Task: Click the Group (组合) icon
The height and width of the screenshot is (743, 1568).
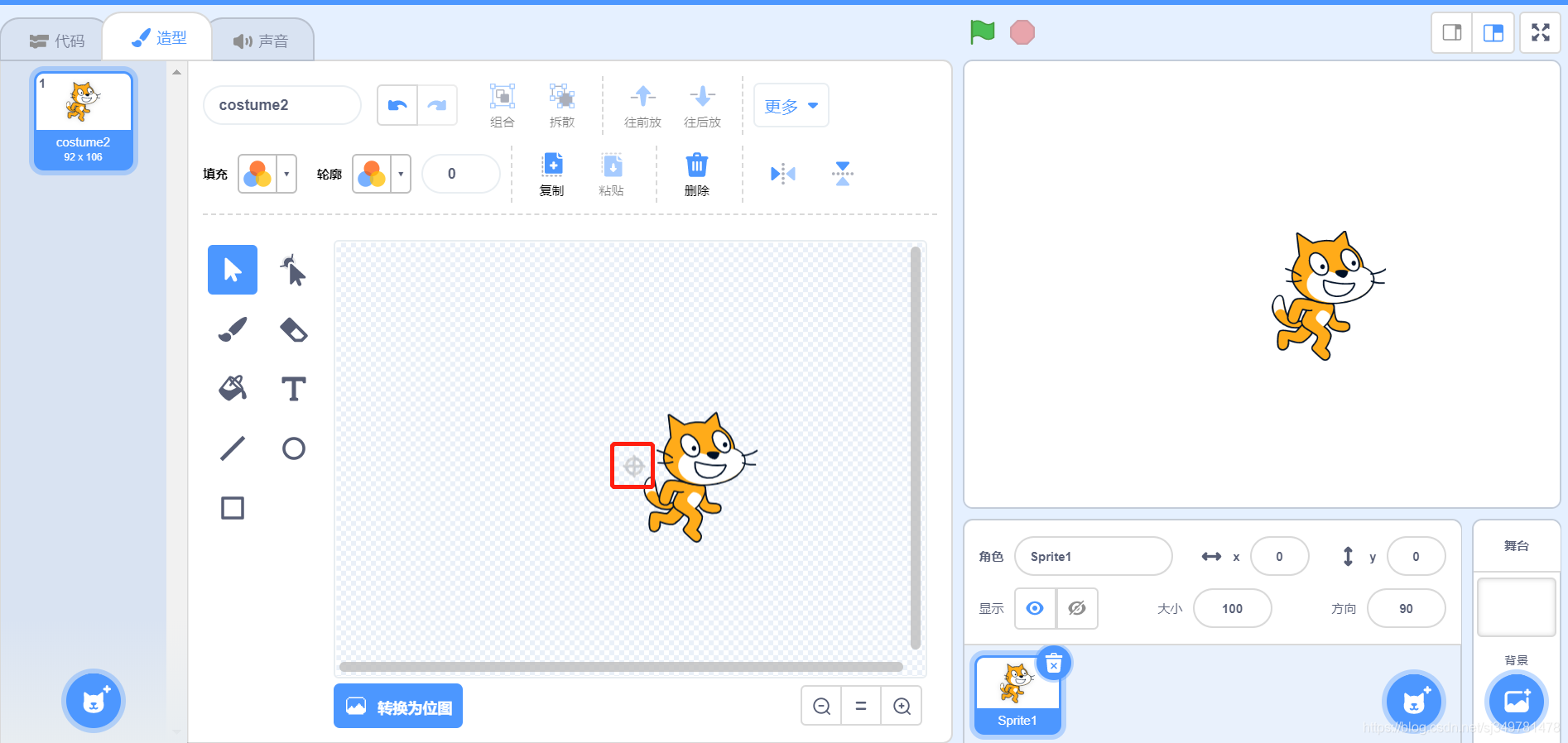Action: click(503, 97)
